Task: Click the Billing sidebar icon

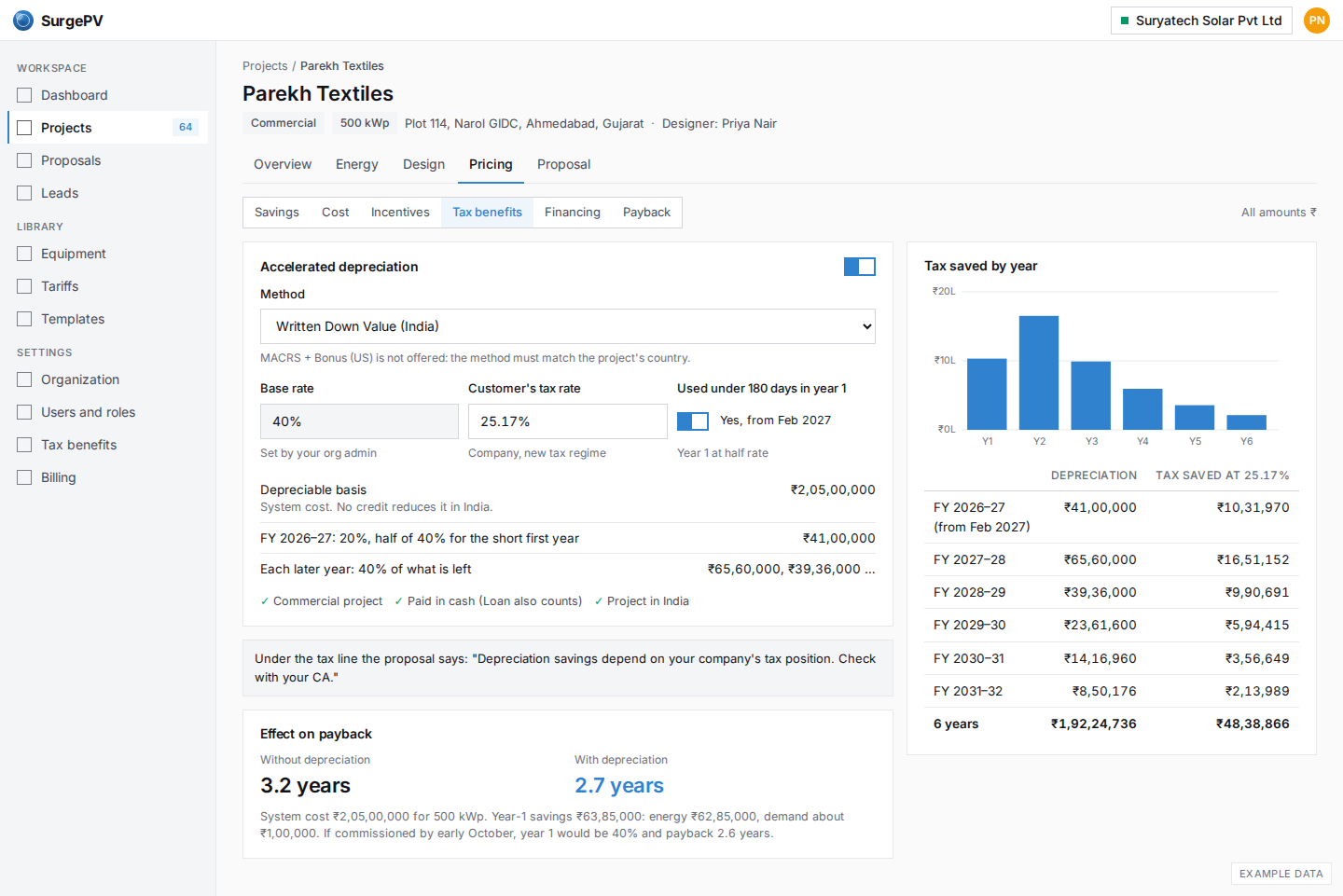Action: coord(24,477)
